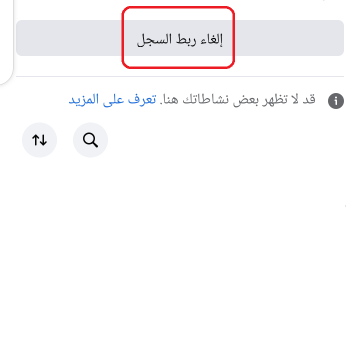Viewport: 360px width, 360px height.
Task: Open sorting via the up-down arrows icon
Action: tap(39, 140)
